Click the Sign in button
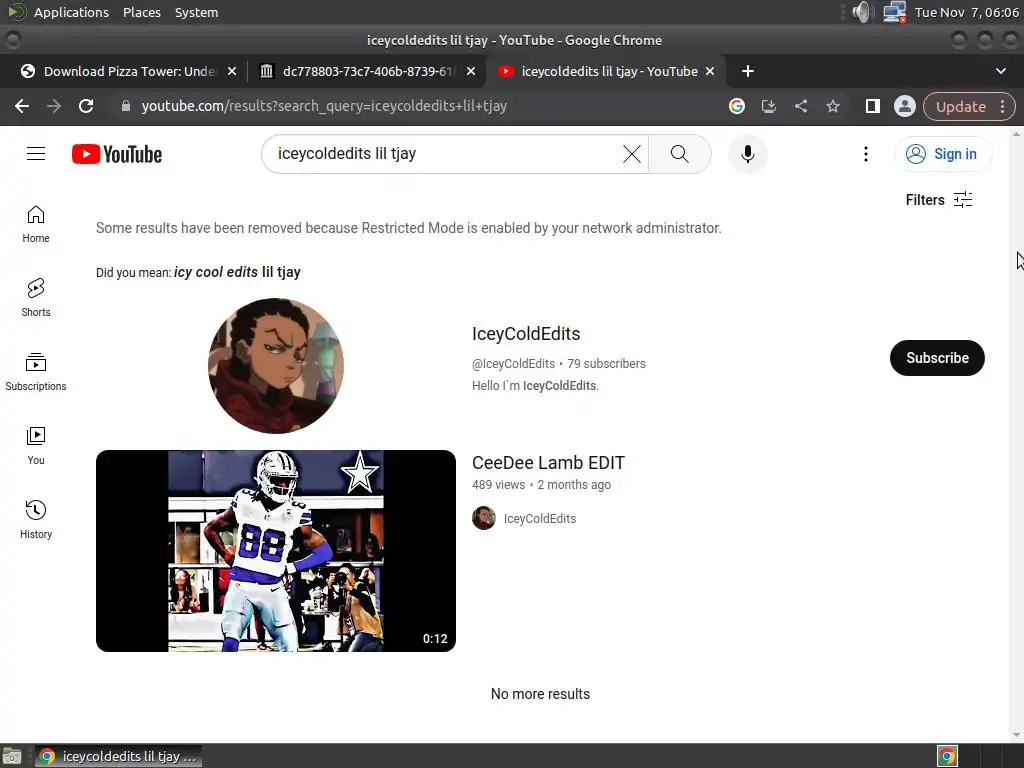 click(942, 154)
